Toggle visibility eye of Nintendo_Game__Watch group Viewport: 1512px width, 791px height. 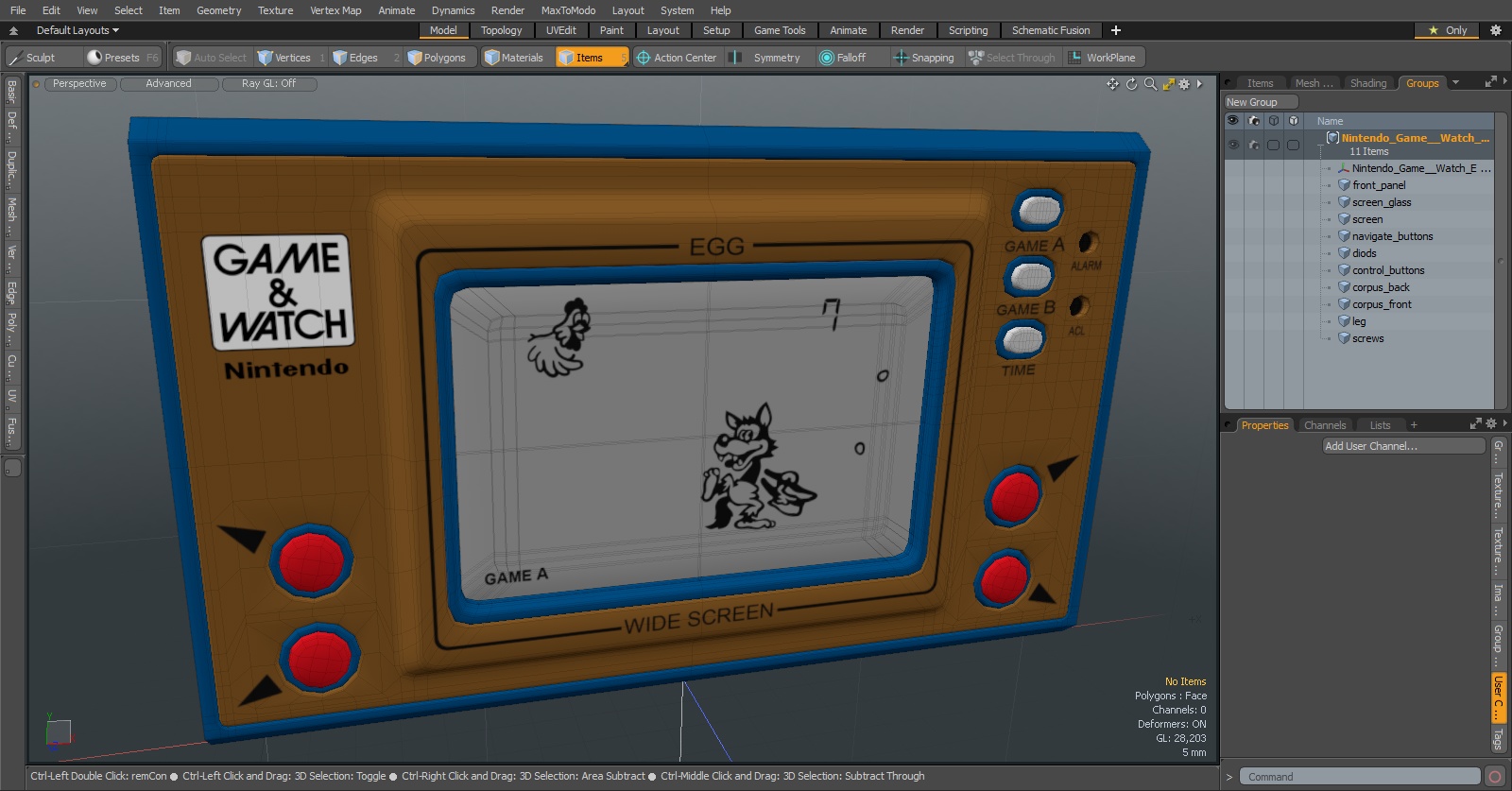1233,145
